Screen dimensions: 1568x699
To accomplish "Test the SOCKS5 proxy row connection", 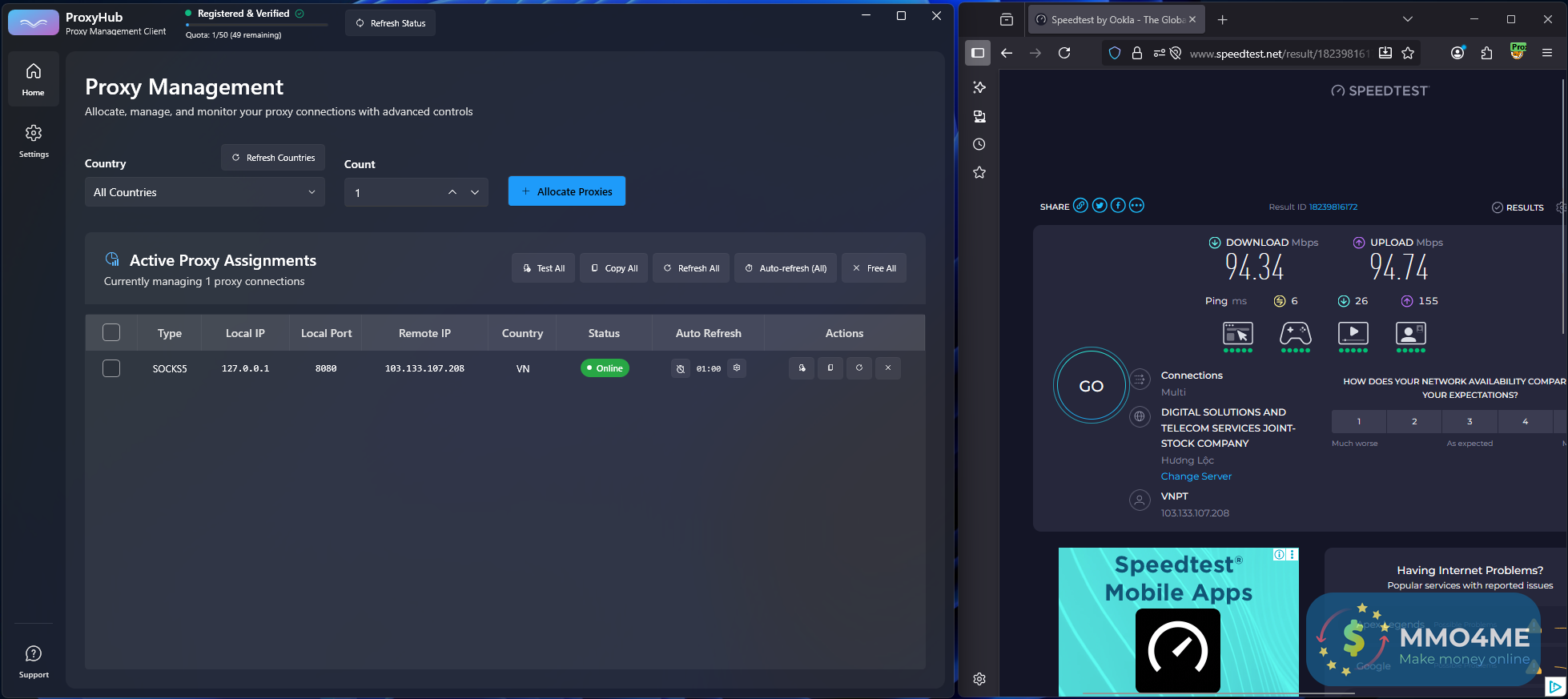I will (802, 368).
